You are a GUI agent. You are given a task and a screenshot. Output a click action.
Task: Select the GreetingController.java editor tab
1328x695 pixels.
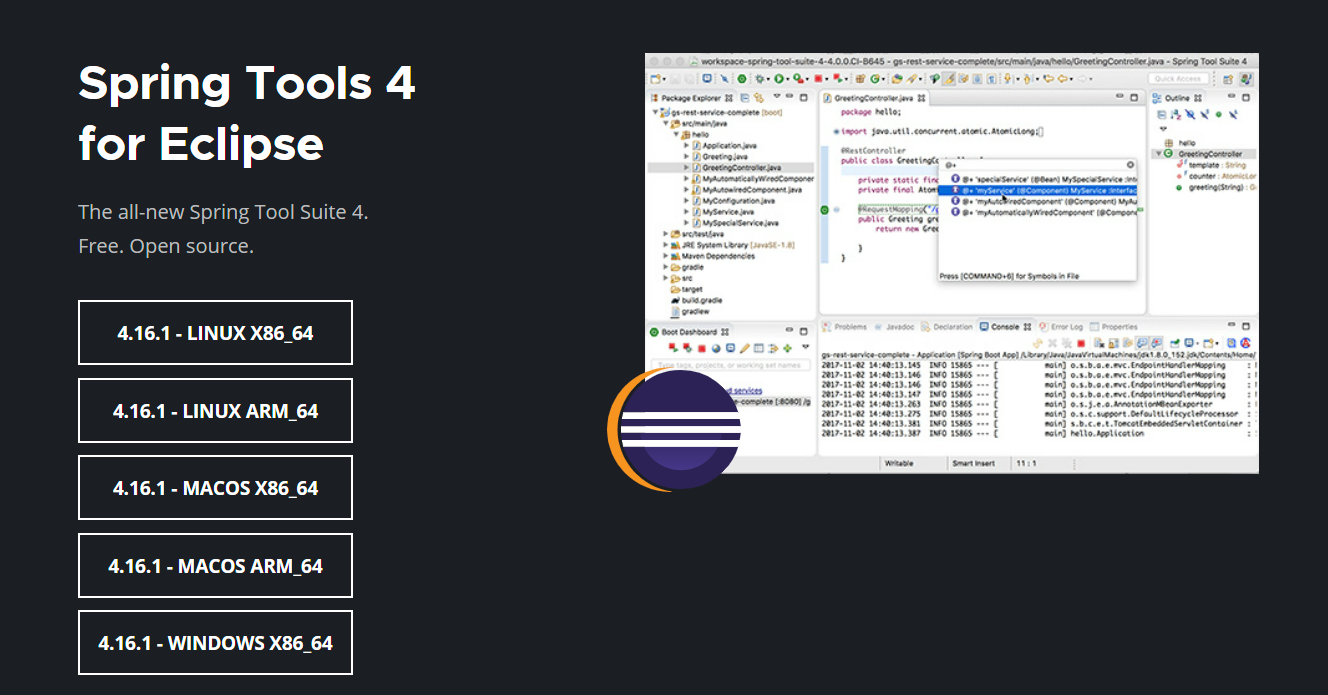click(x=873, y=98)
